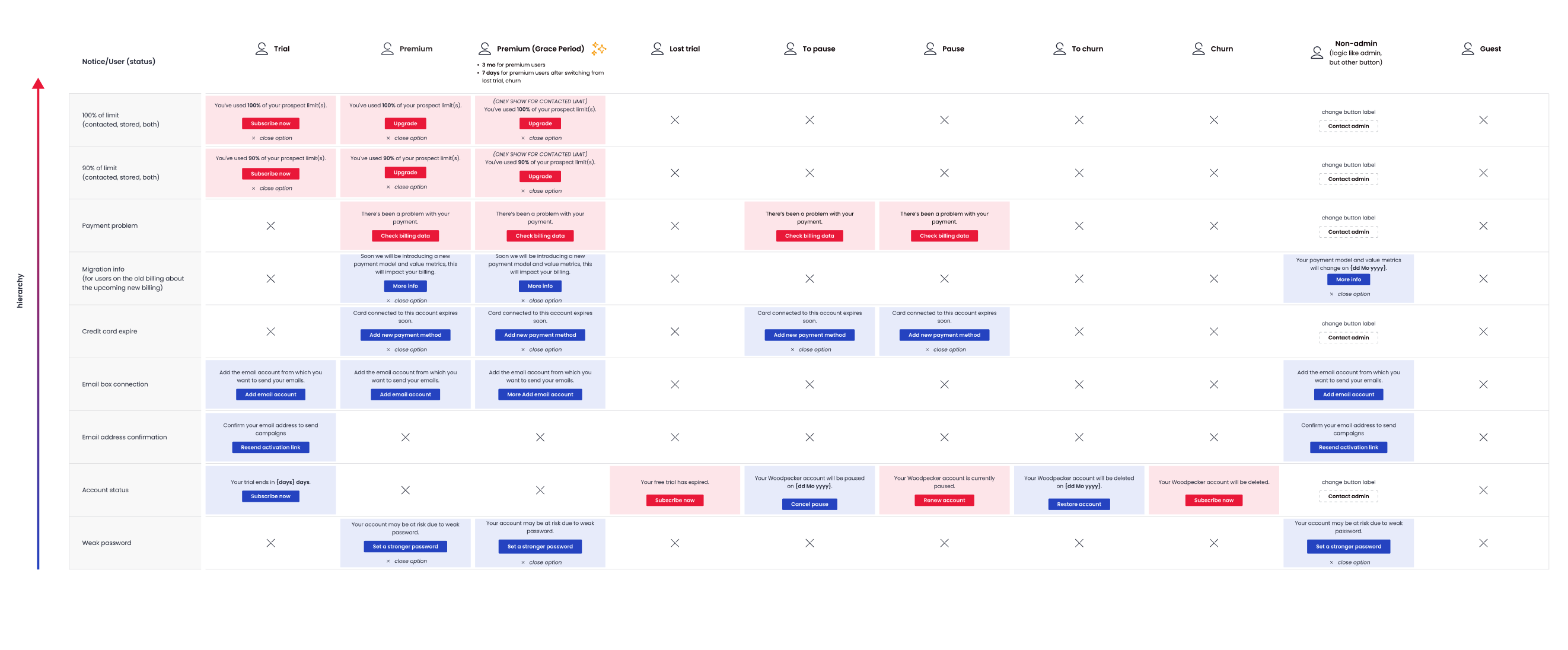Click Add new payment method in Pause column

pyautogui.click(x=944, y=335)
